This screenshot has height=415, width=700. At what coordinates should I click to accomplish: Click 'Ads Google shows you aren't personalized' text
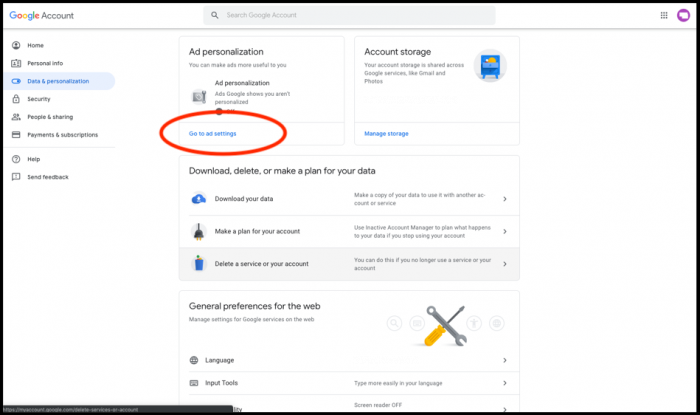(x=252, y=98)
